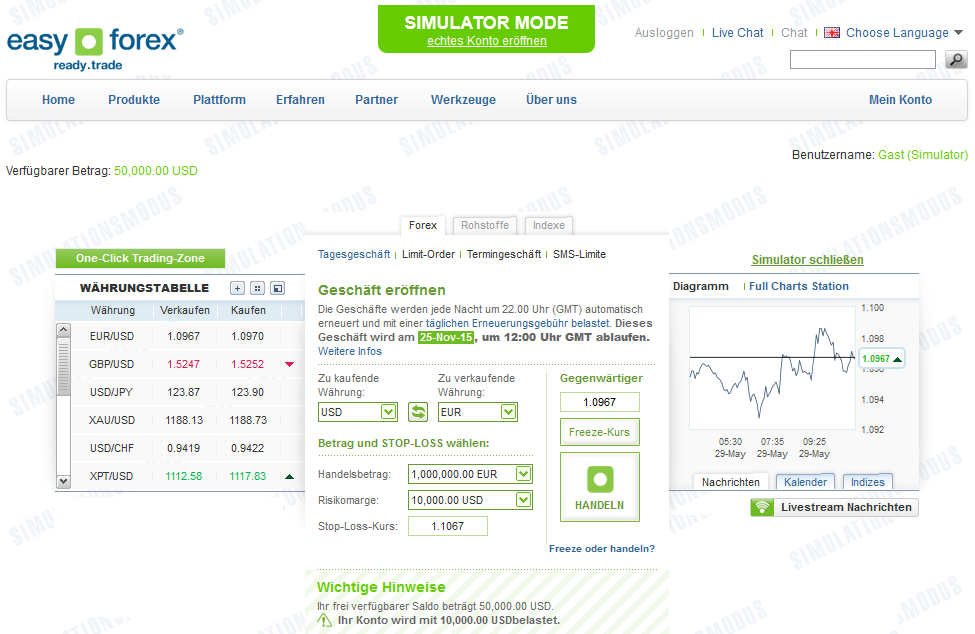Click the currency table scroll up arrow
The height and width of the screenshot is (634, 975).
(63, 330)
